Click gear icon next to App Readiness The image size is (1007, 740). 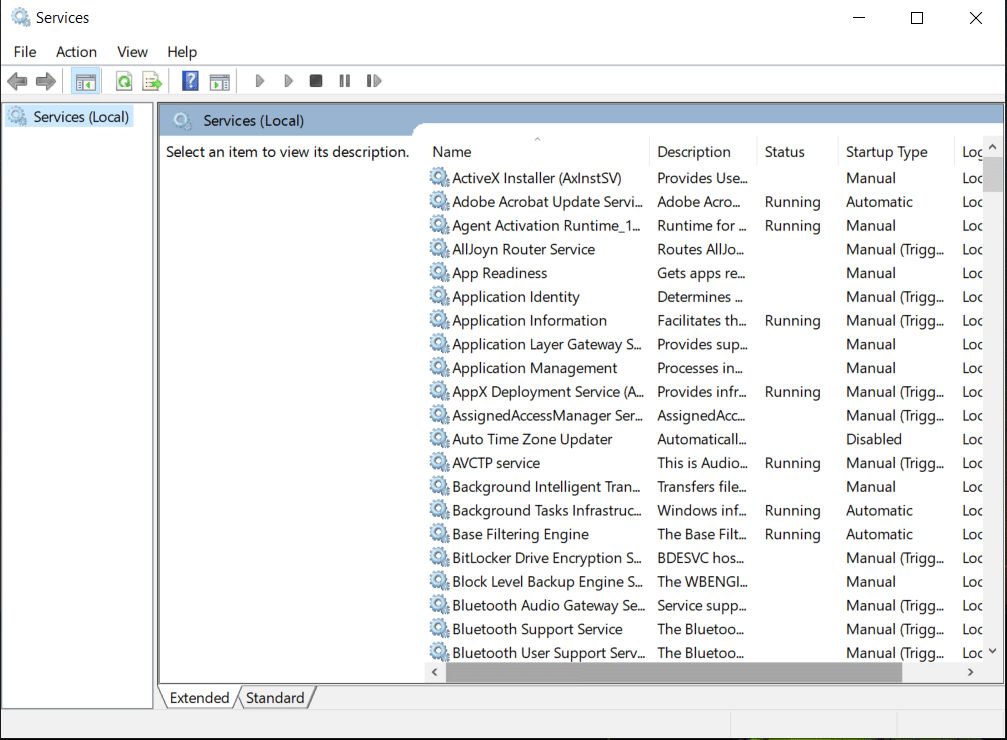[439, 272]
